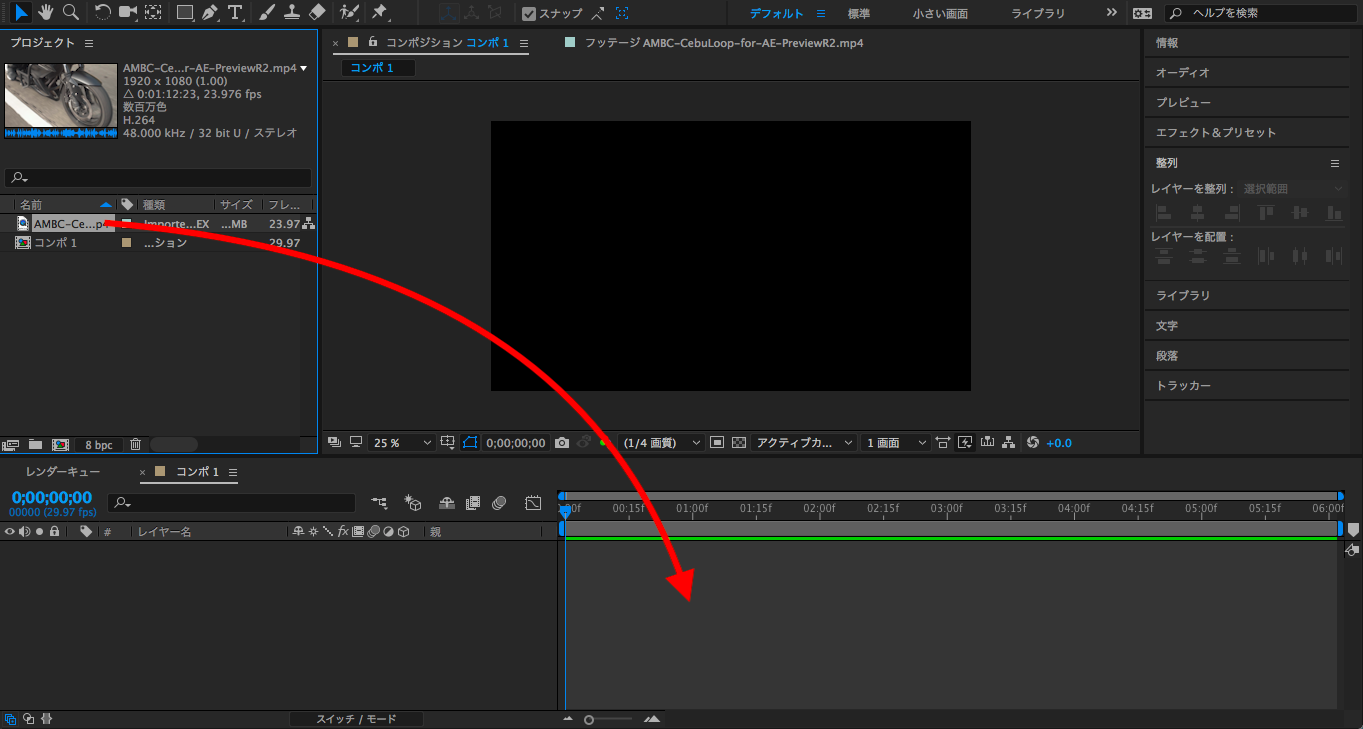Select the Roto Brush tool
The height and width of the screenshot is (729, 1363).
(349, 12)
